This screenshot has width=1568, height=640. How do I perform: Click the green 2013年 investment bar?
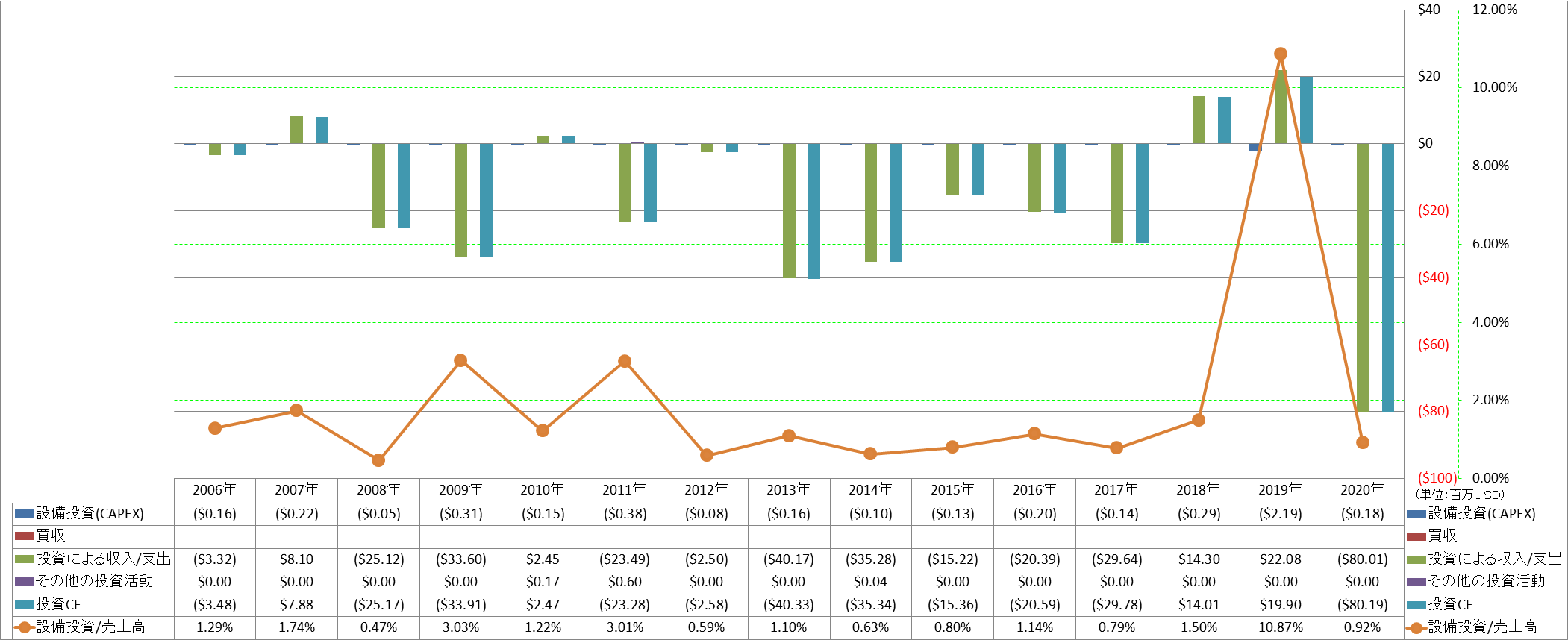(789, 210)
